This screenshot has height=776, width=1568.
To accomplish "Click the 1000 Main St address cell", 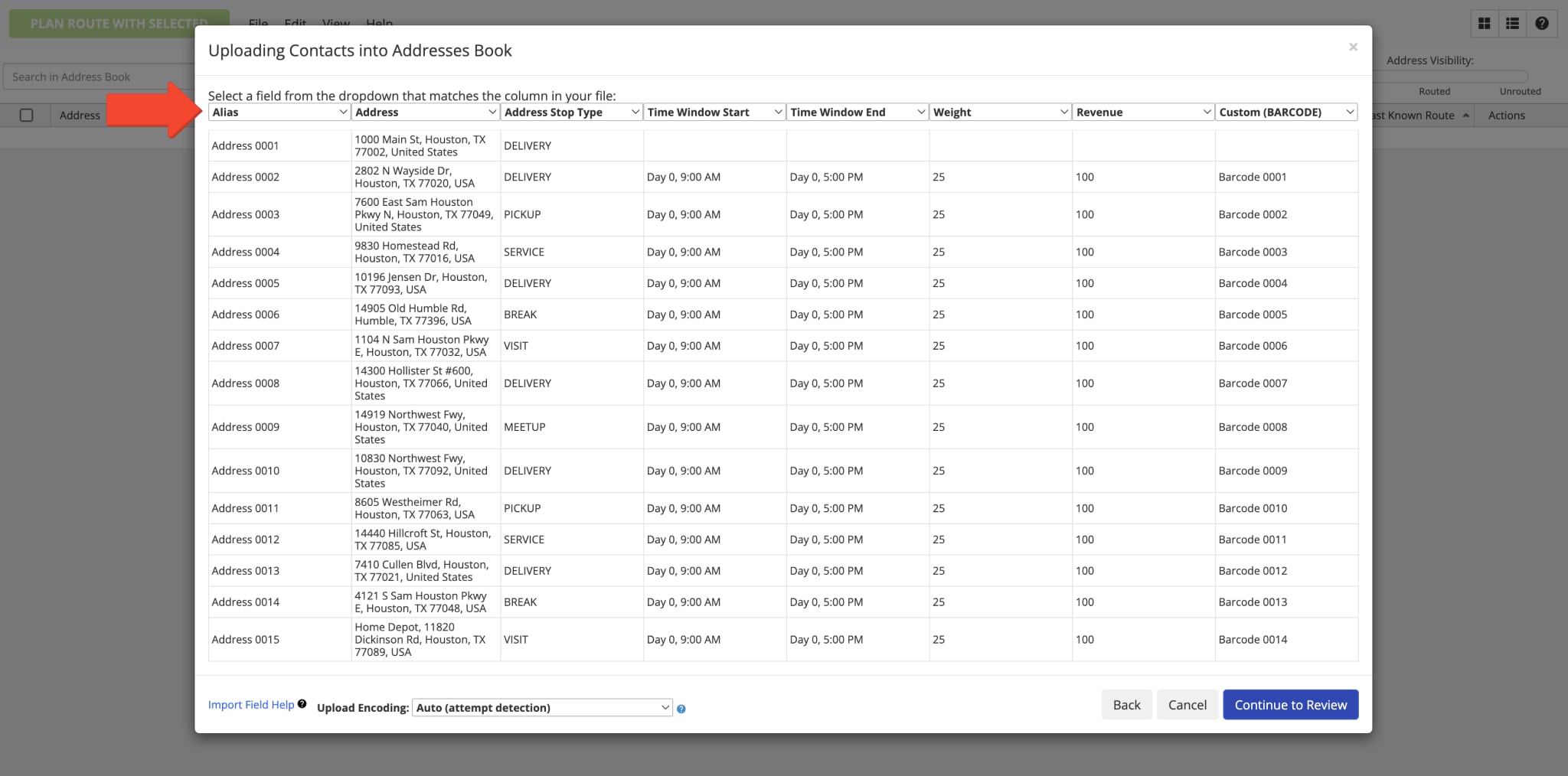I will click(x=426, y=145).
